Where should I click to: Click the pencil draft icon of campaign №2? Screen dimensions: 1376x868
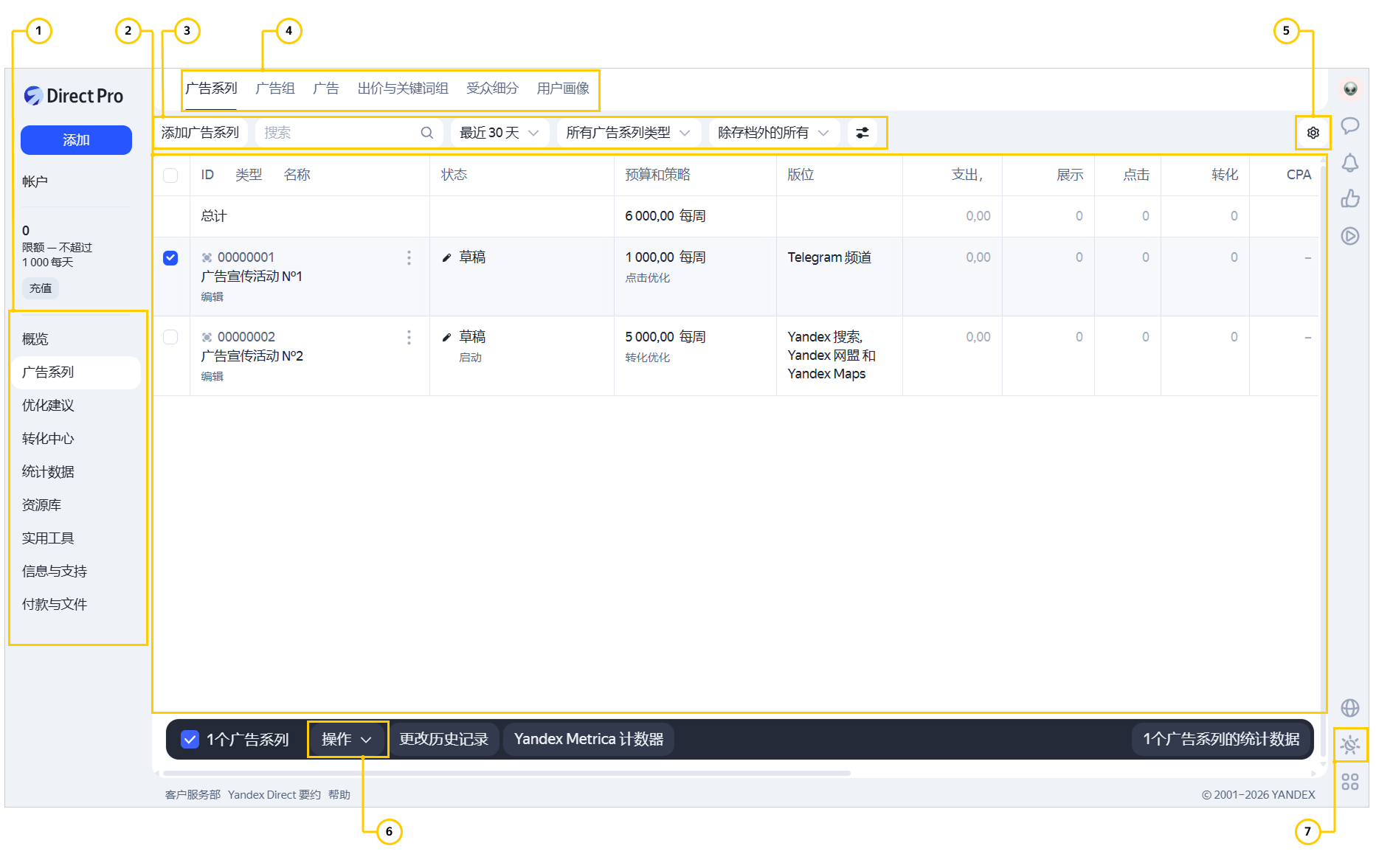tap(446, 337)
